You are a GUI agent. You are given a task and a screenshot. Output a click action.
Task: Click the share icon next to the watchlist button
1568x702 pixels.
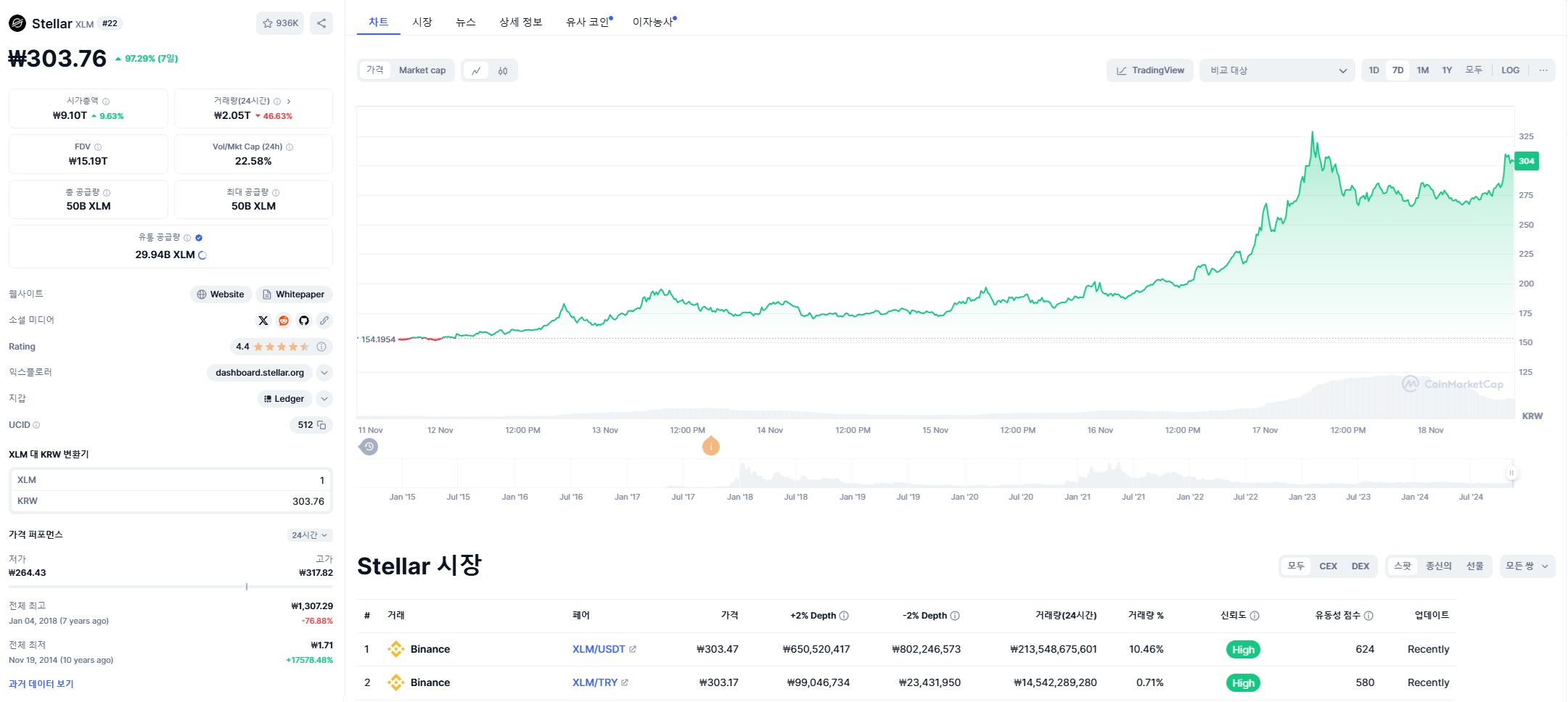point(321,23)
